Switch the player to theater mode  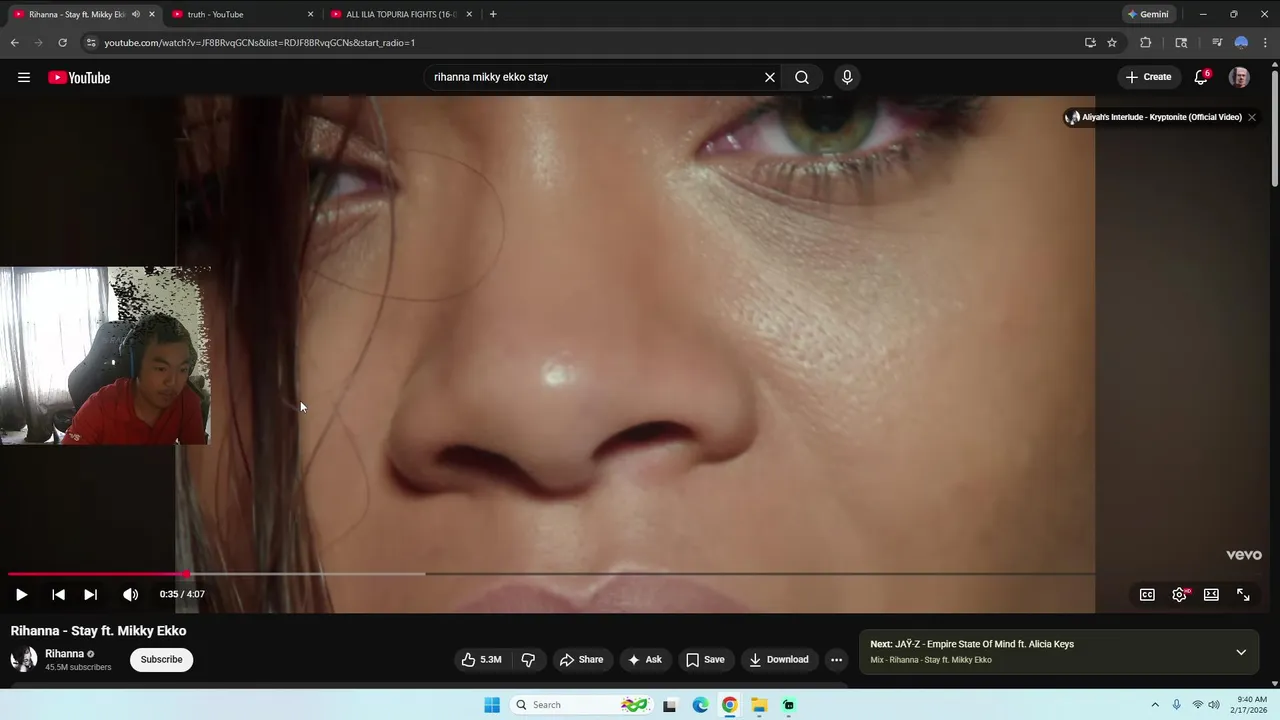click(x=1211, y=594)
